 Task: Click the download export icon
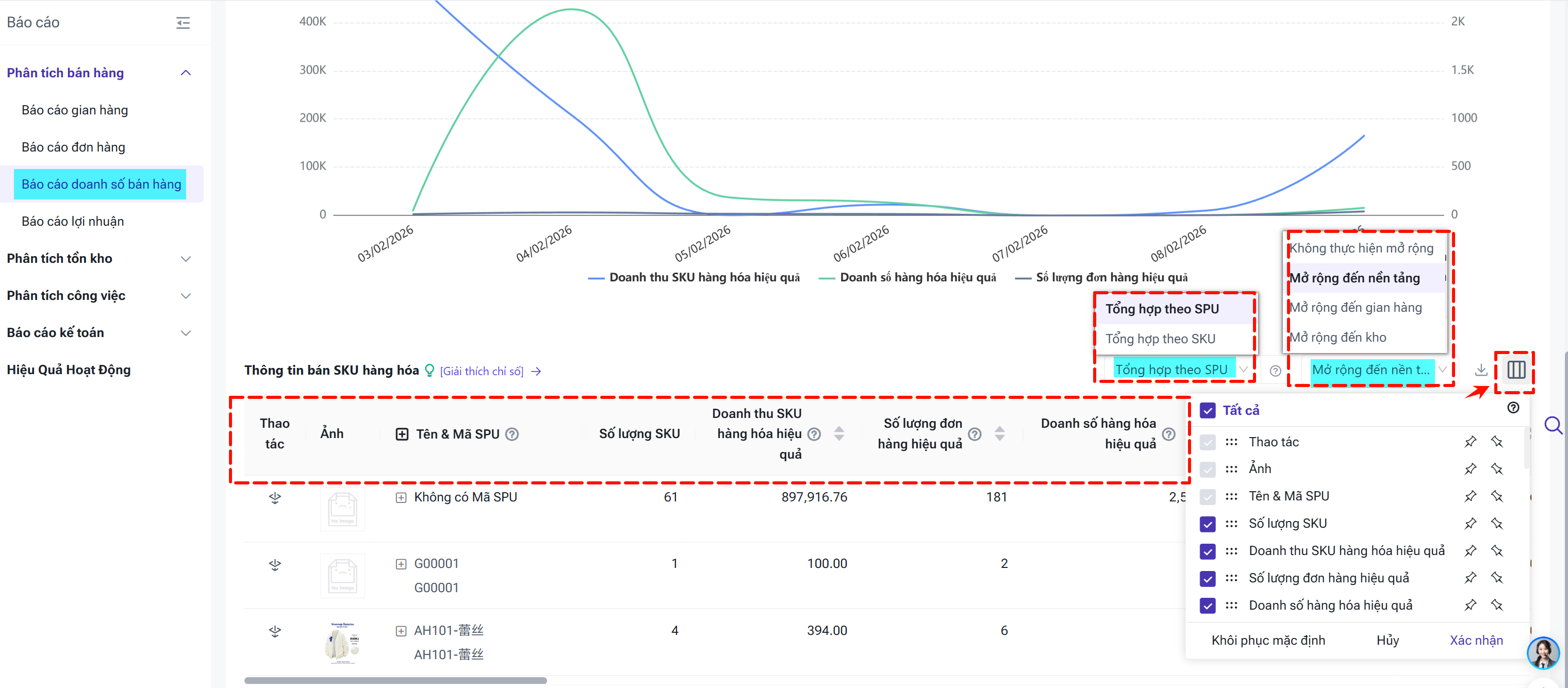click(x=1481, y=370)
